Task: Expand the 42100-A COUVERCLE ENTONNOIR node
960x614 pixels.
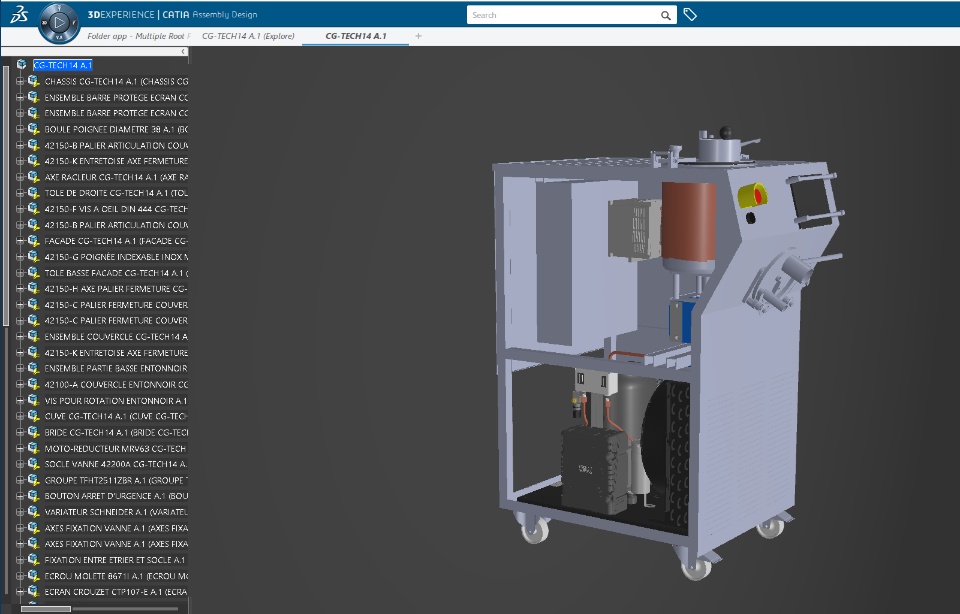Action: (20, 384)
